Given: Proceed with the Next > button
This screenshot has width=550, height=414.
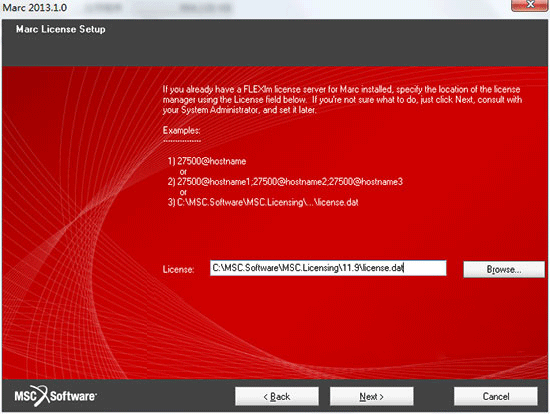Looking at the screenshot, I should coord(371,396).
